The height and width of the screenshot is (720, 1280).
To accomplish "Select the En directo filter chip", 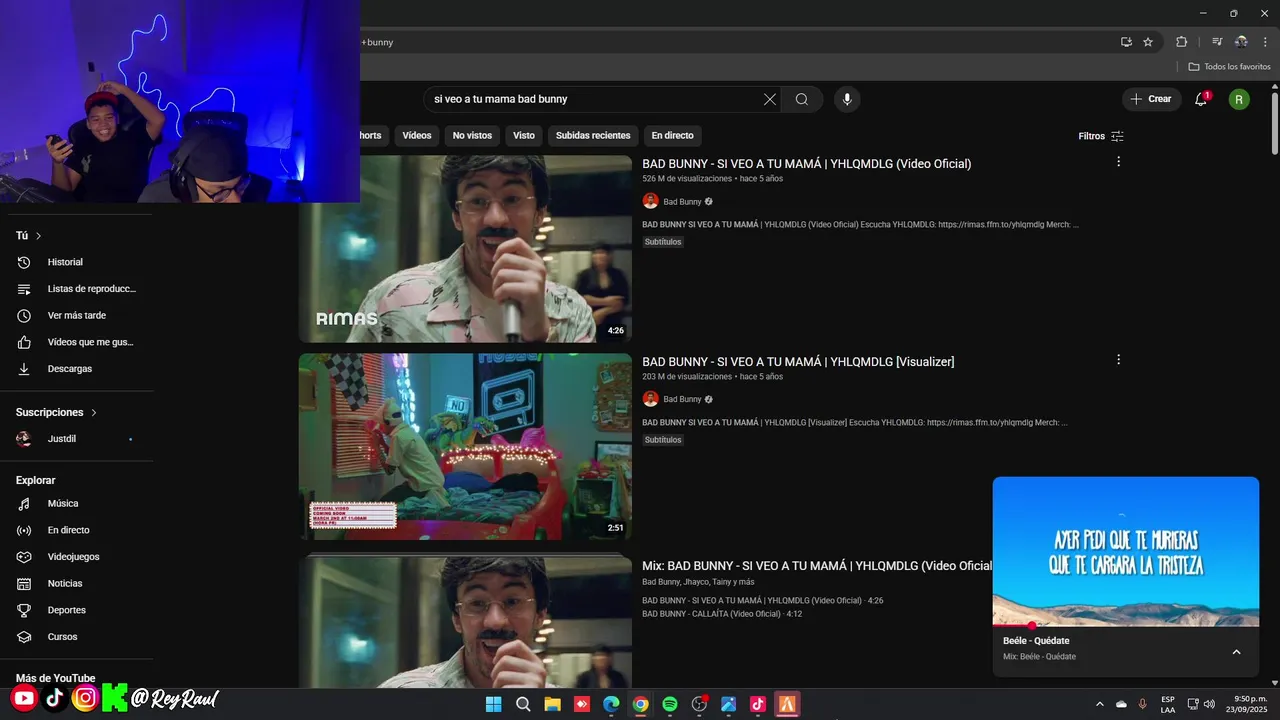I will pyautogui.click(x=672, y=136).
